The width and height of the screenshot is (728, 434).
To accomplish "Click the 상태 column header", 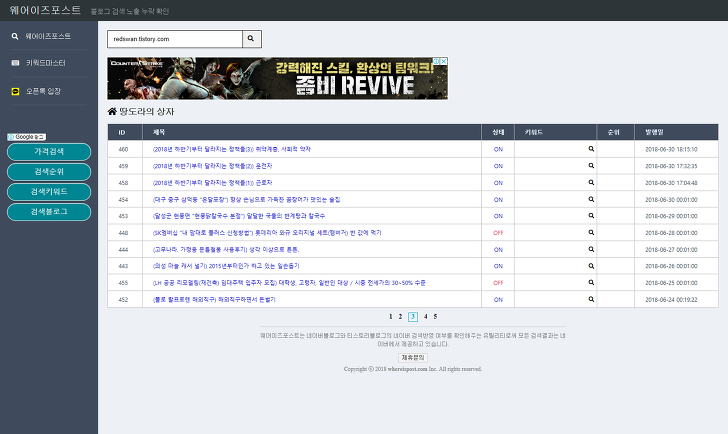I will 498,132.
